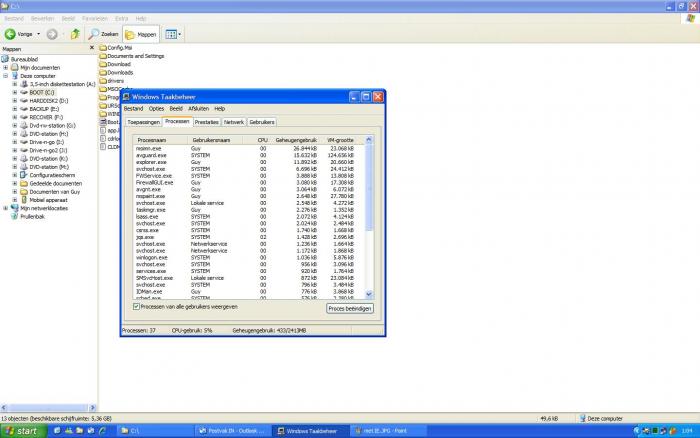Expand BACKUP (E:) node
This screenshot has height=438, width=700.
(x=15, y=109)
